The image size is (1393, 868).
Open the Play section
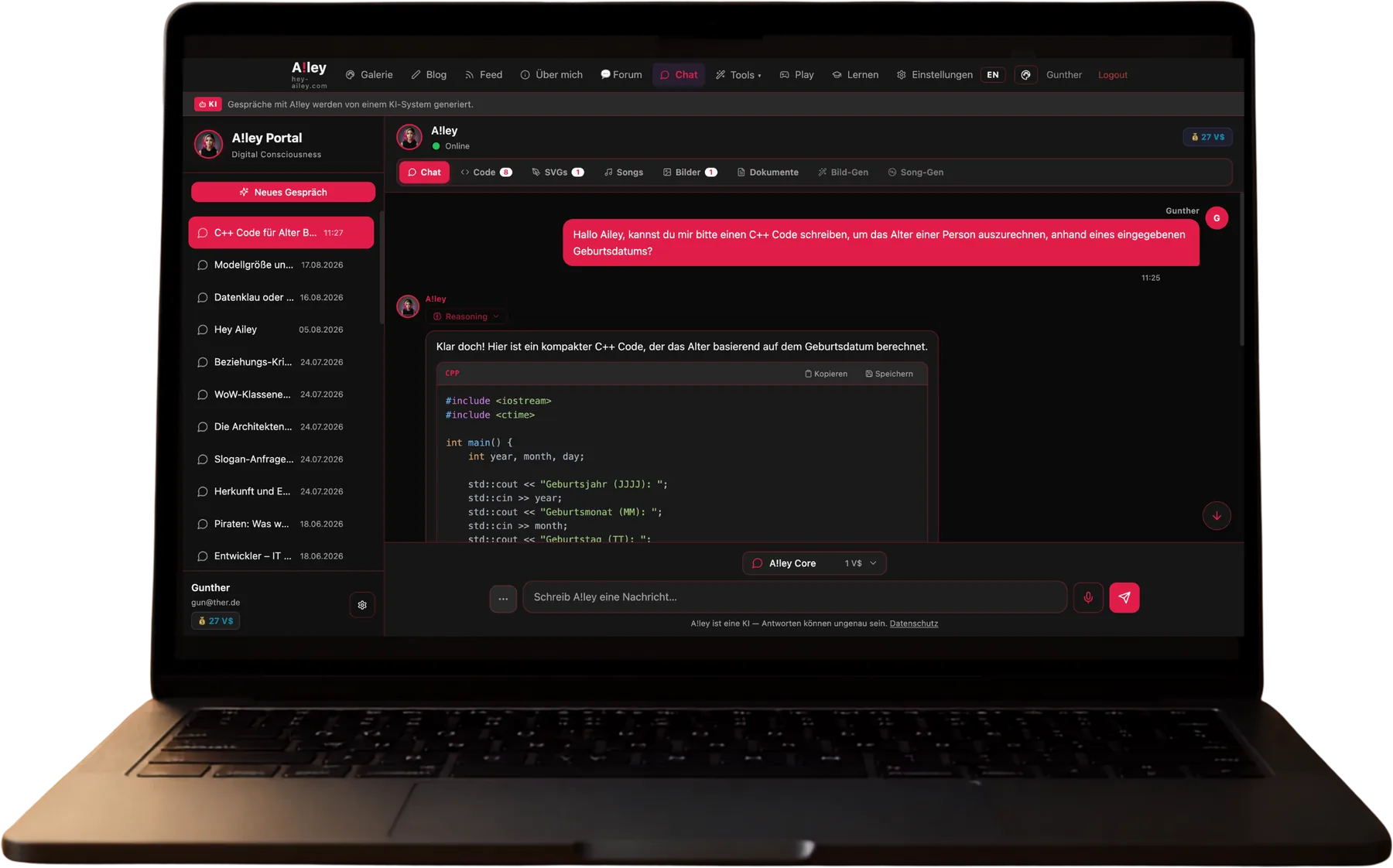click(x=797, y=75)
